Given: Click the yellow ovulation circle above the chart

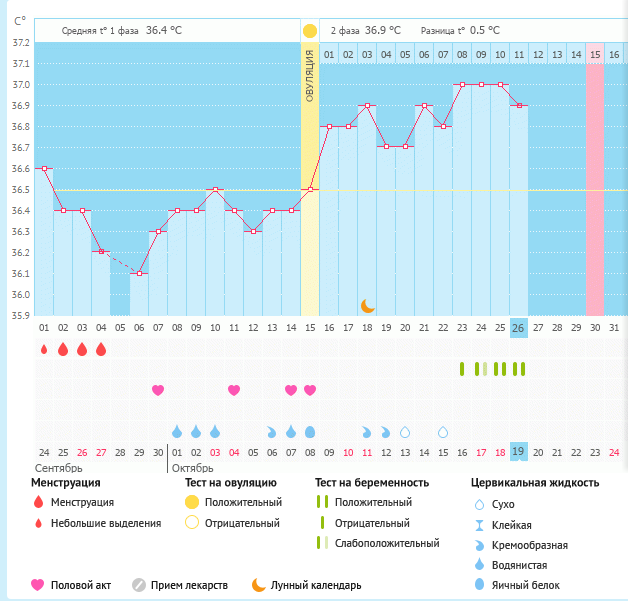Looking at the screenshot, I should (x=310, y=31).
